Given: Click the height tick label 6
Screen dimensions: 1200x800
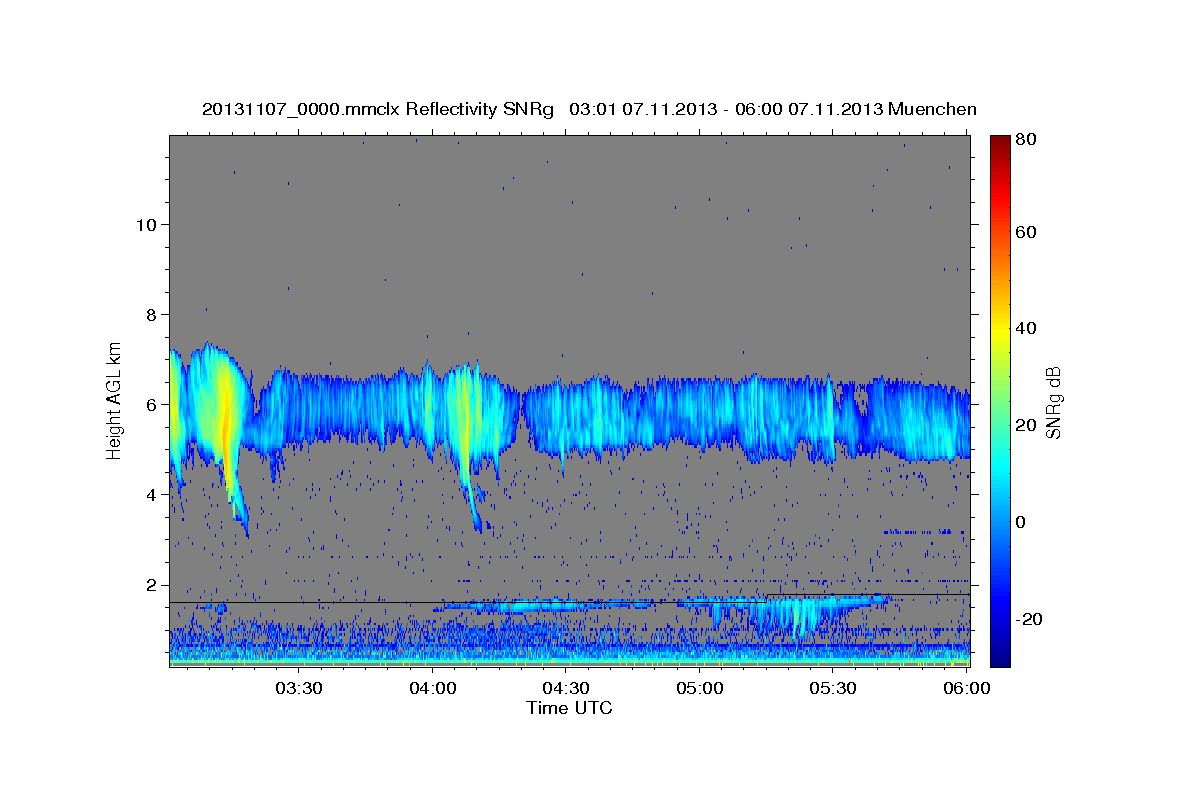Looking at the screenshot, I should [x=151, y=405].
